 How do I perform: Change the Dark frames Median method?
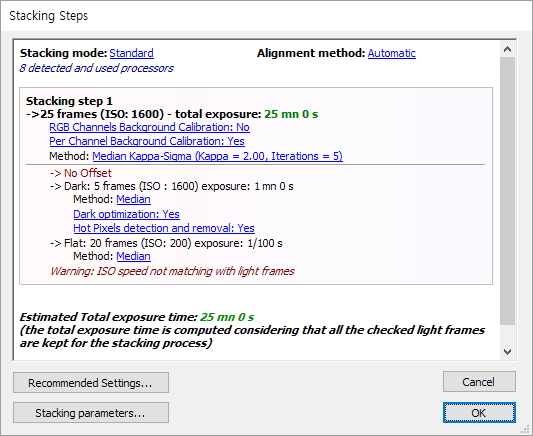pos(134,199)
